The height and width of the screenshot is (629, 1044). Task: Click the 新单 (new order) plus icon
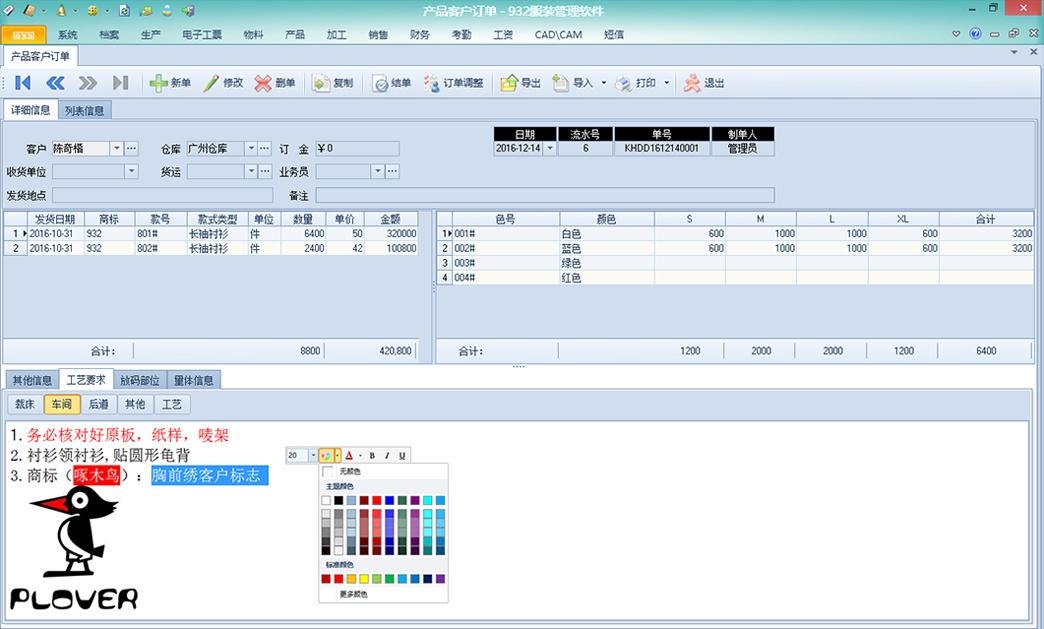(159, 83)
